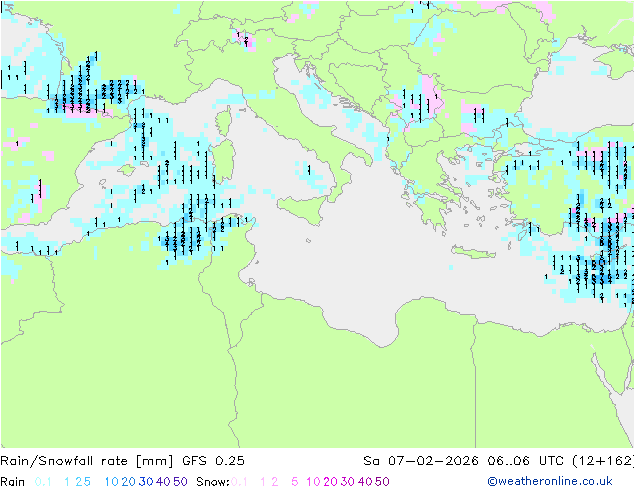The width and height of the screenshot is (634, 490).
Task: Click the 'Rain' legend label
Action: [13, 482]
